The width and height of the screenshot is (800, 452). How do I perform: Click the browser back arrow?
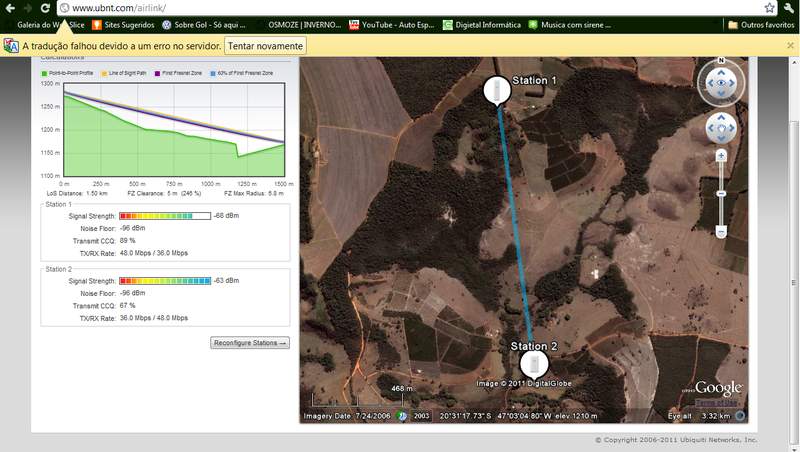click(x=10, y=8)
